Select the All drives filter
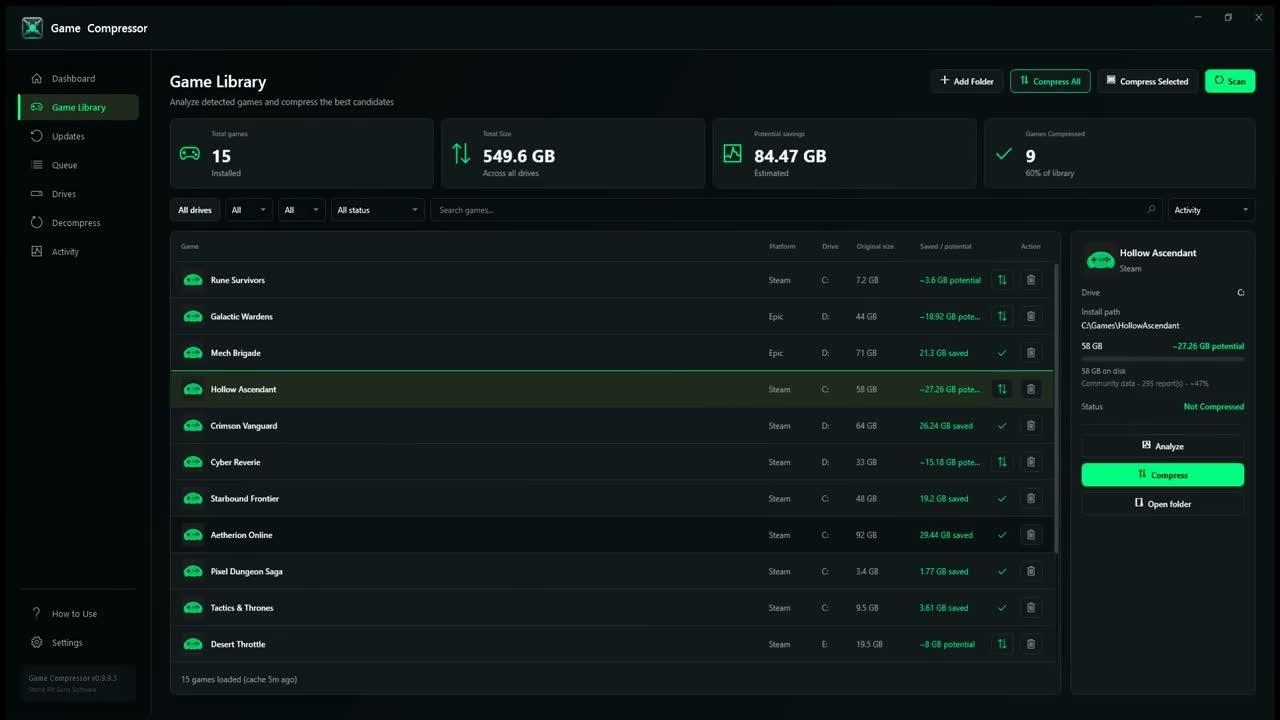This screenshot has width=1280, height=720. pyautogui.click(x=195, y=210)
